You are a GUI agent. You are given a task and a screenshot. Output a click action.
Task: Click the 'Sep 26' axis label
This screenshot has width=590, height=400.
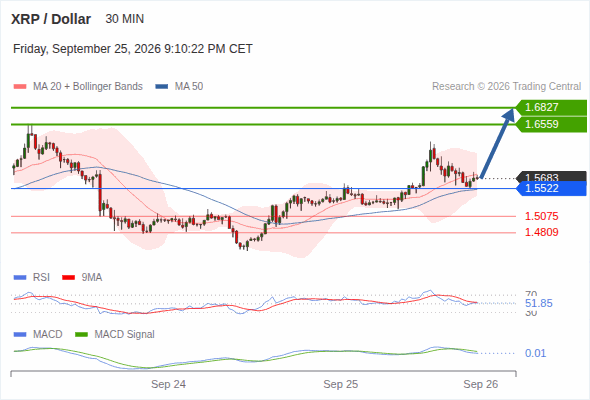[481, 384]
